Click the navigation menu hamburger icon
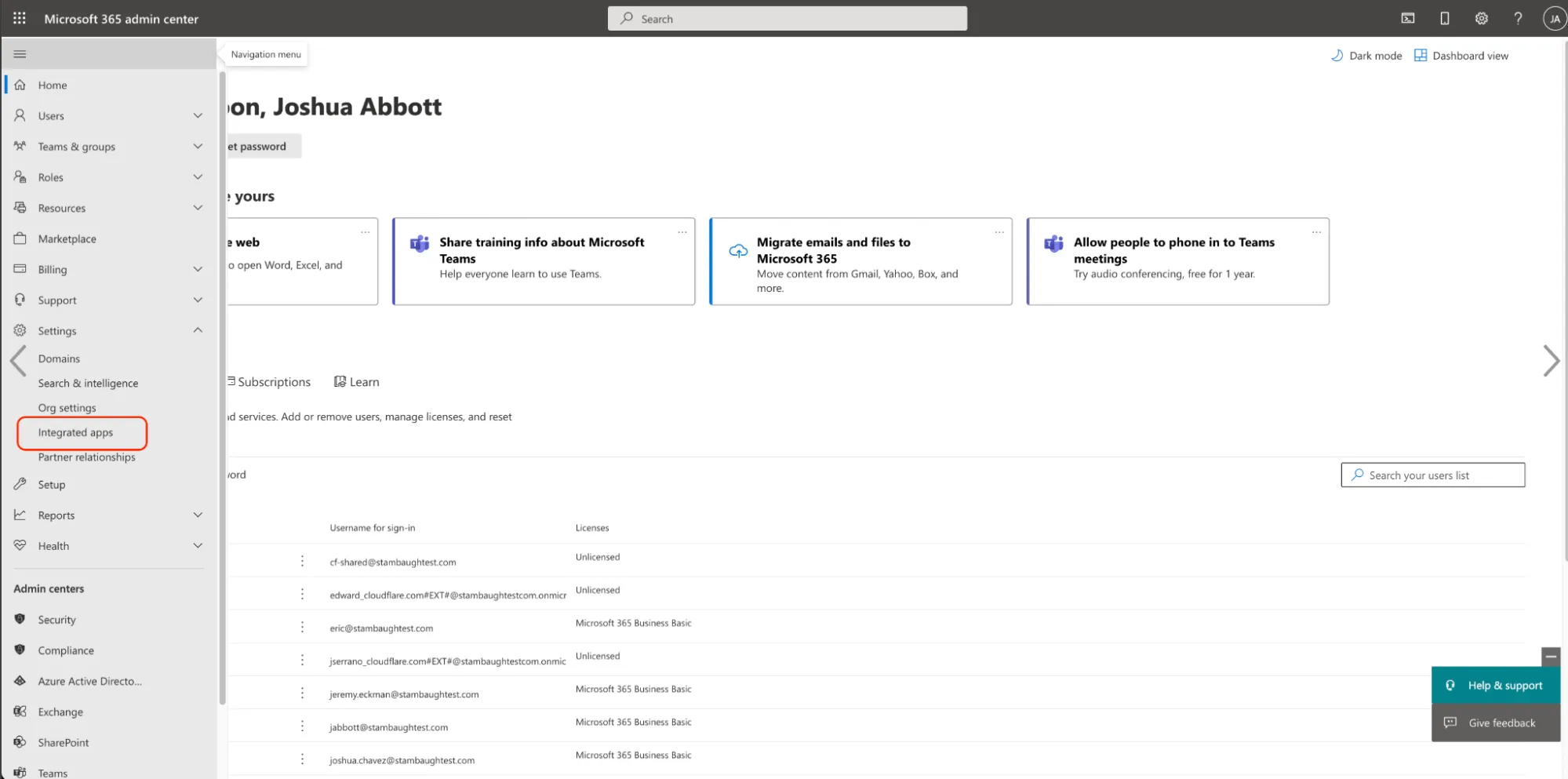 (x=18, y=53)
